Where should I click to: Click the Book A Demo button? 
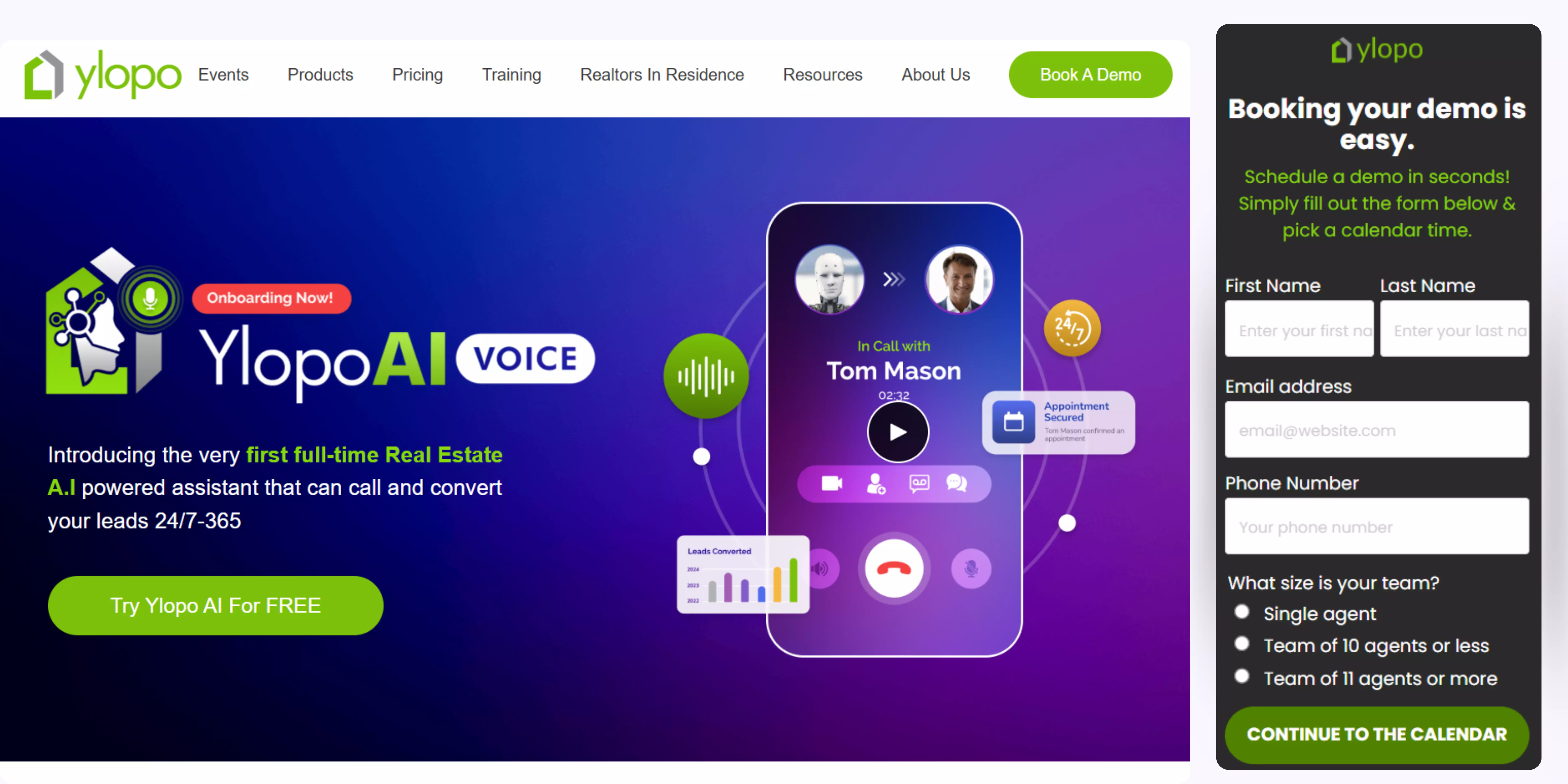click(x=1090, y=75)
